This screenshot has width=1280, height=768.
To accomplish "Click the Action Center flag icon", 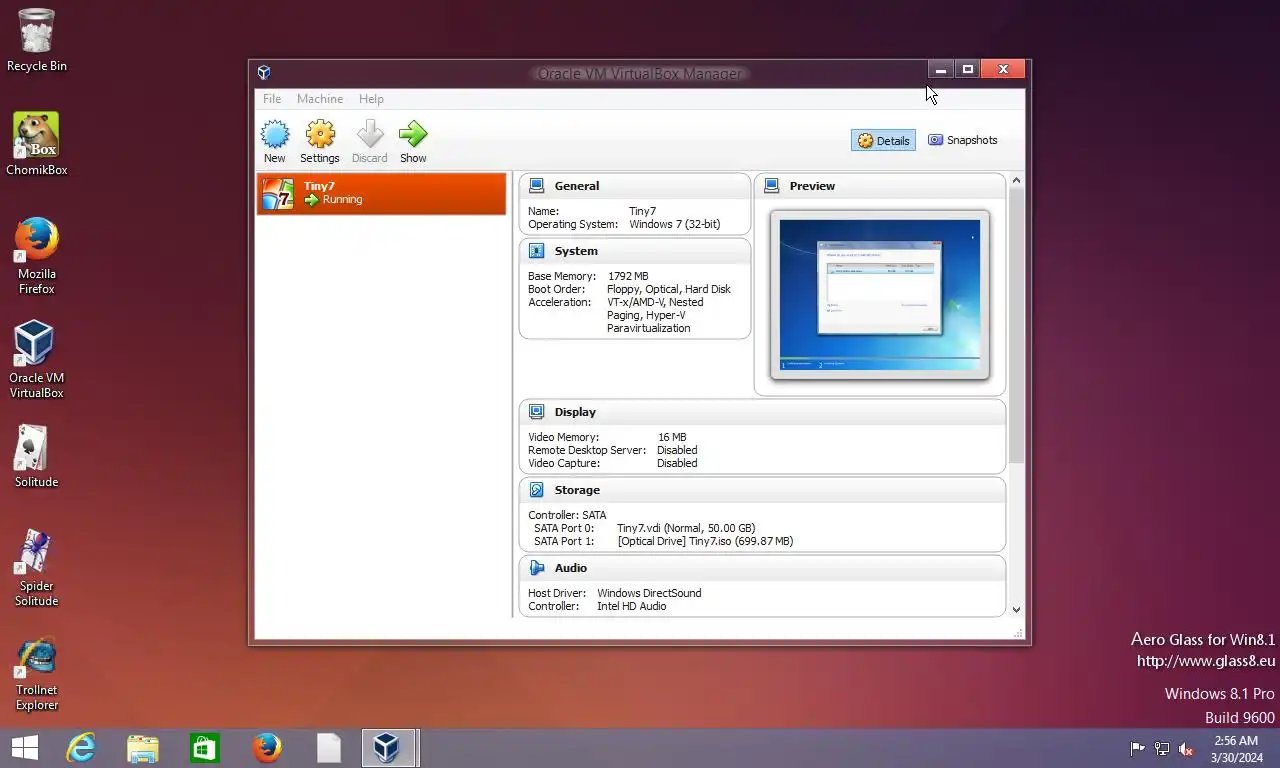I will click(1138, 748).
